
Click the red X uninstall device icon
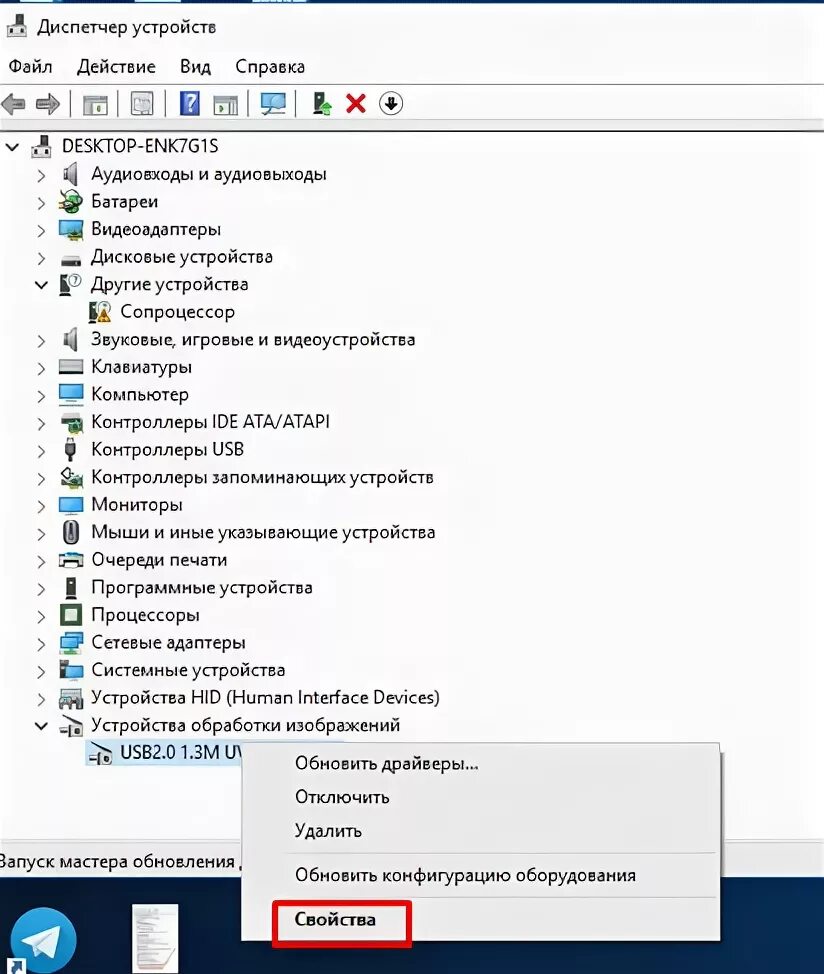(356, 103)
